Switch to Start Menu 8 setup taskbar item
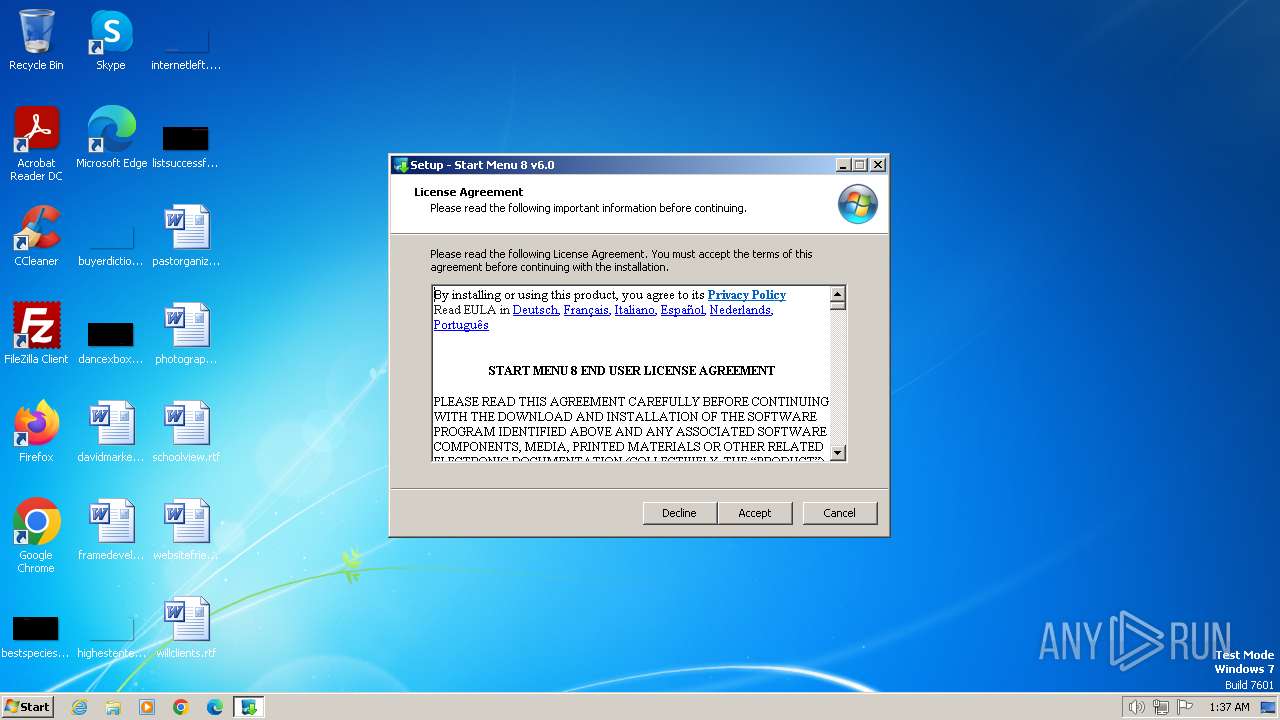The width and height of the screenshot is (1280, 720). [x=249, y=707]
